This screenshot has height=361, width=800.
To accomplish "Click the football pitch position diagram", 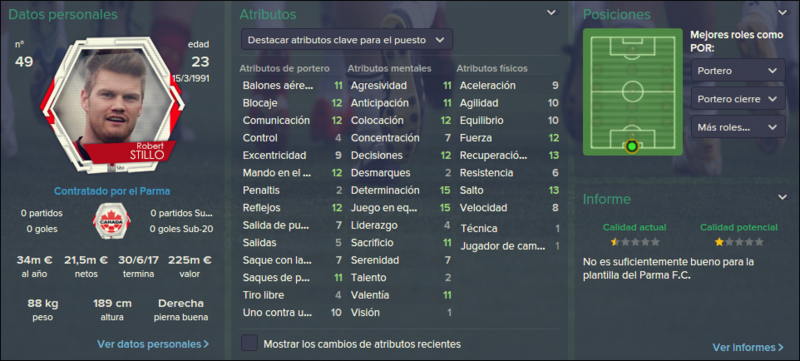I will click(632, 92).
